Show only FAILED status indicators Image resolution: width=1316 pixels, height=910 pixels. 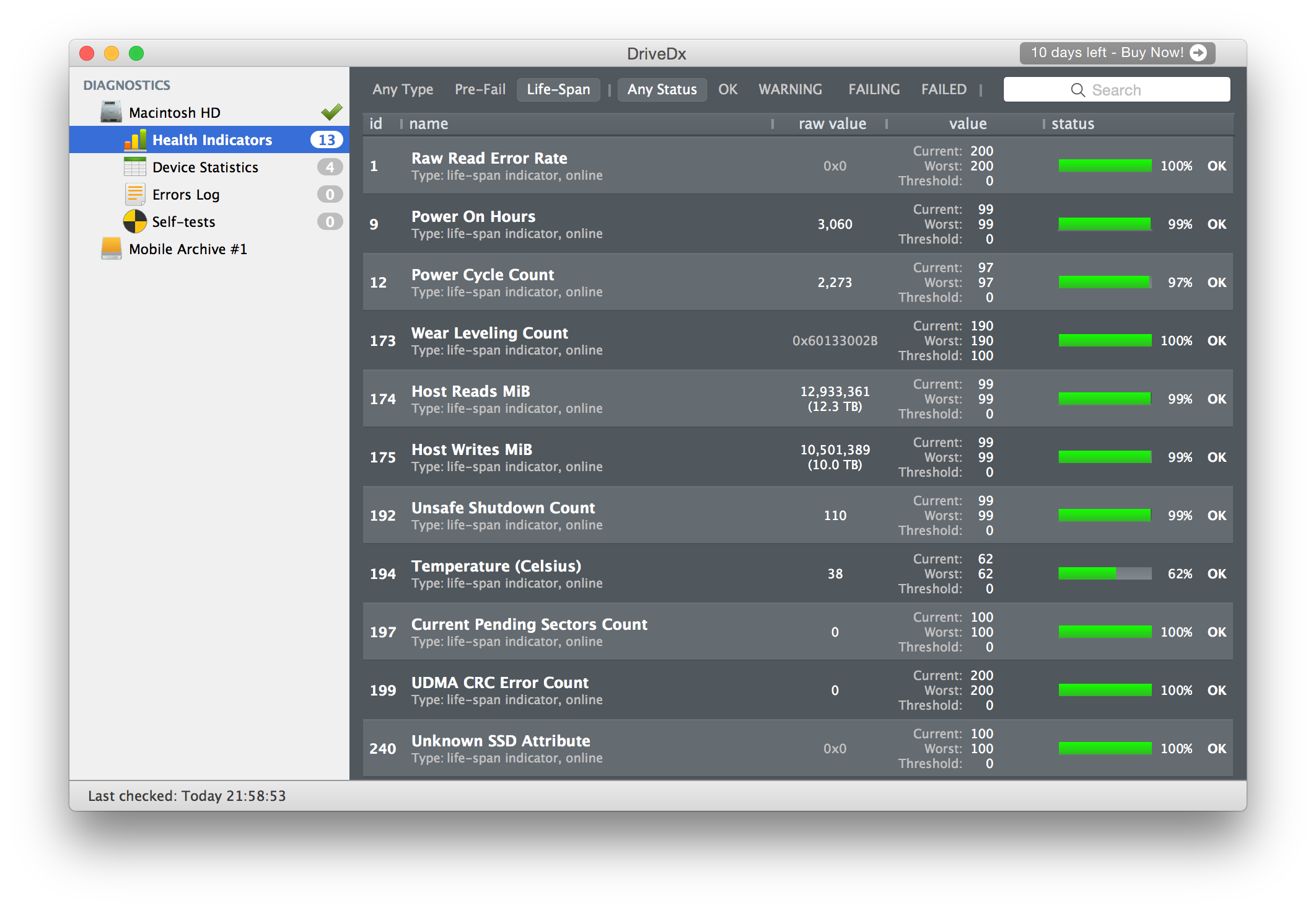pos(944,89)
